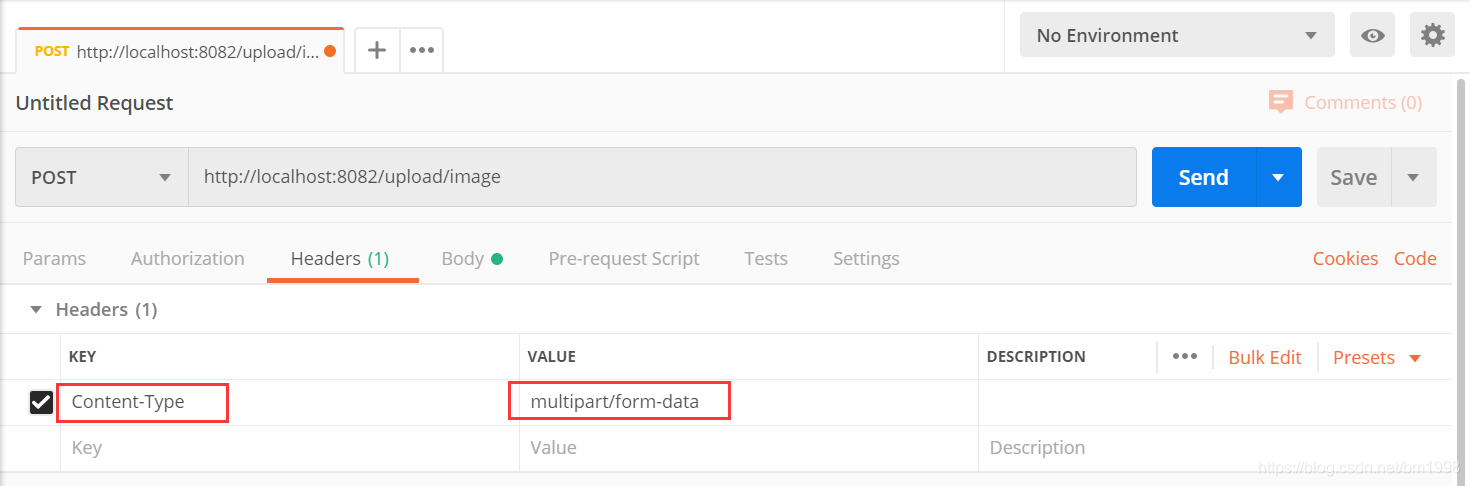Uncheck the Content-Type header checkbox
Viewport: 1470px width, 486px height.
pyautogui.click(x=41, y=402)
